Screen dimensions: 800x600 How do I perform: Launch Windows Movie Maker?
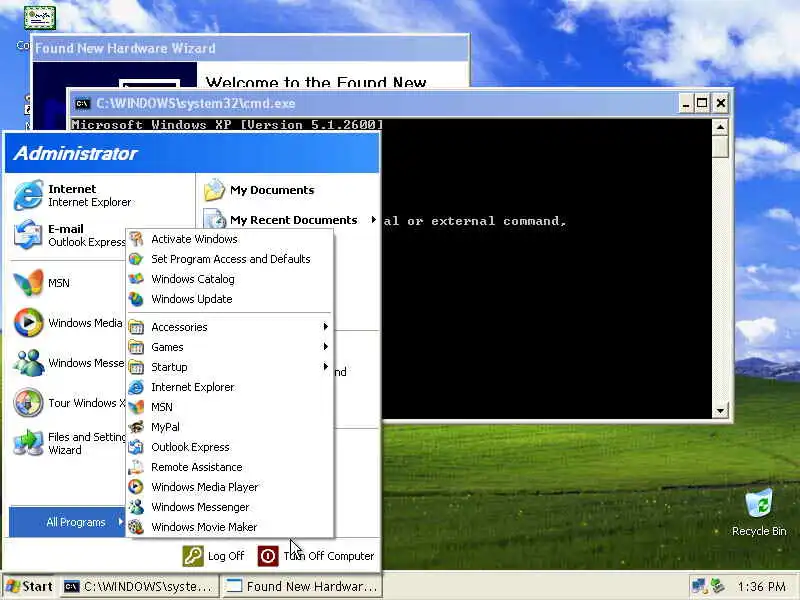(x=230, y=527)
